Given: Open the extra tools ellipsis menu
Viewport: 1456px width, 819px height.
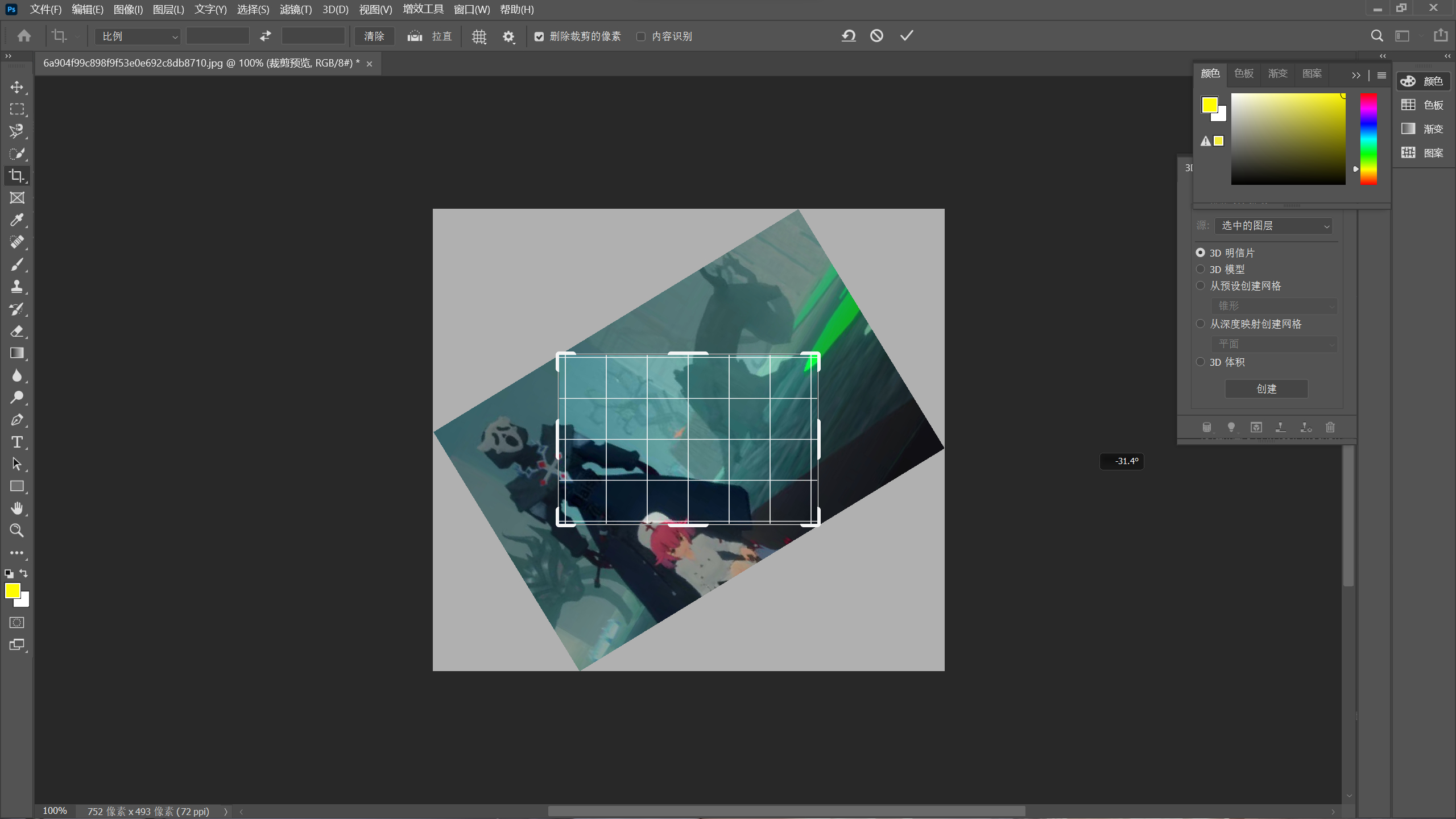Looking at the screenshot, I should coord(16,553).
